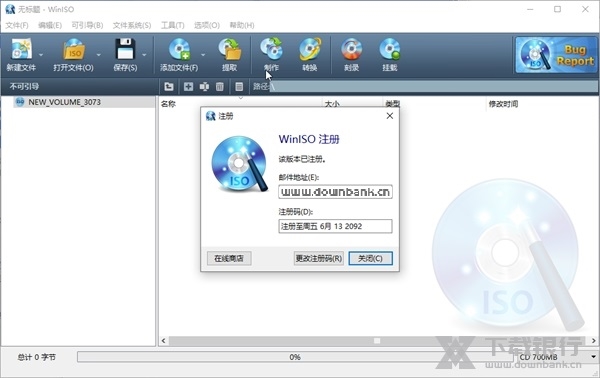Open the dropdown arrow next to 添加文件(F)
600x378 pixels.
203,55
